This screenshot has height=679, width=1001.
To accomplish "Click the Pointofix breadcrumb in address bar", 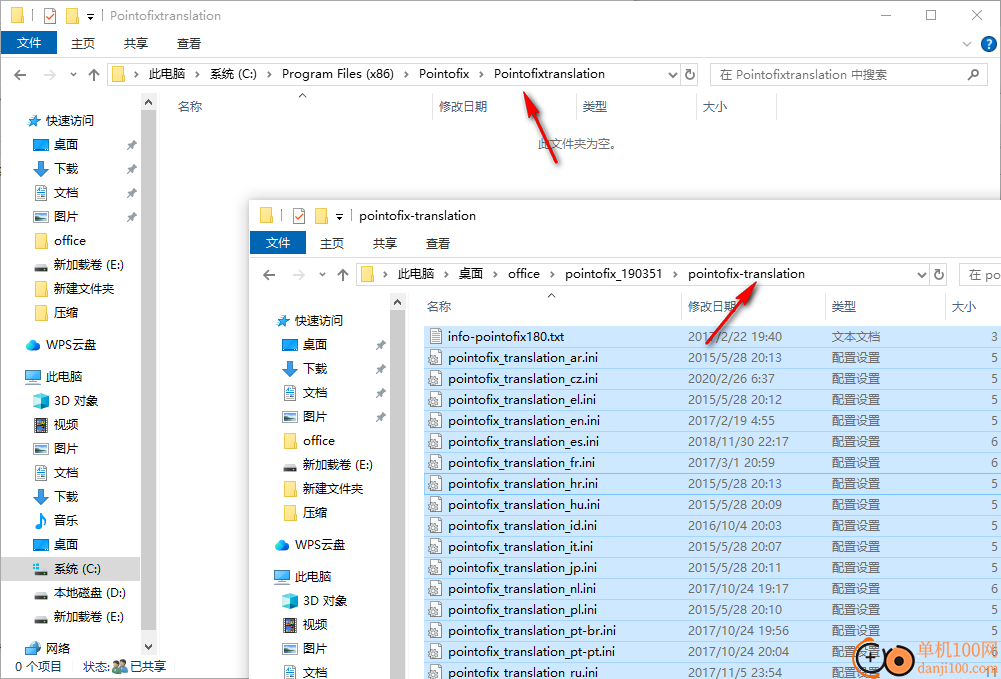I will pyautogui.click(x=444, y=74).
